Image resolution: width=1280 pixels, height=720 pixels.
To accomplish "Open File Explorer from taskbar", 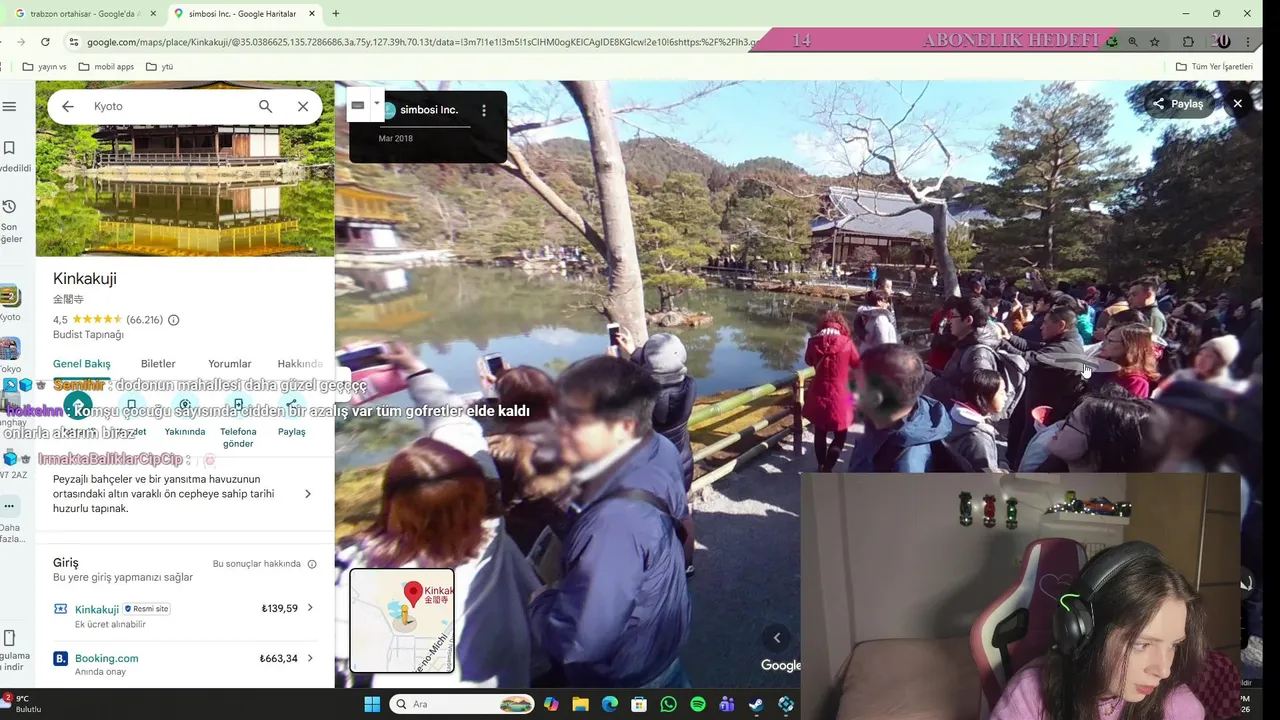I will point(580,704).
